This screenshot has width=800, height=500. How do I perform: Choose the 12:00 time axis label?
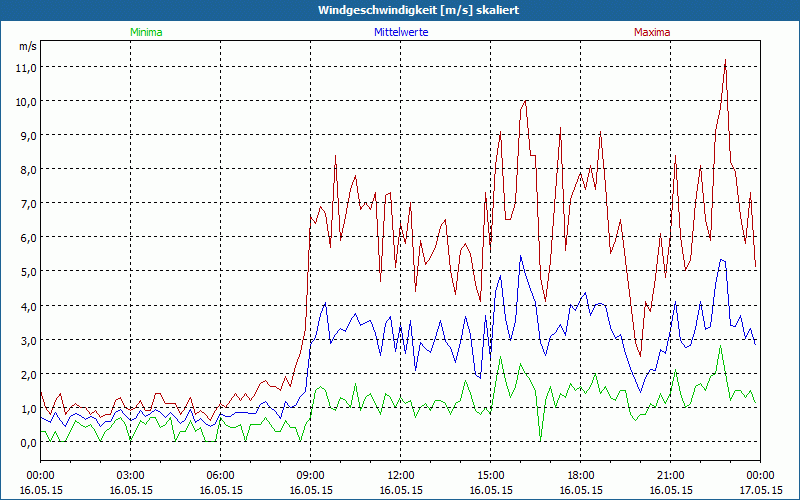[x=400, y=475]
